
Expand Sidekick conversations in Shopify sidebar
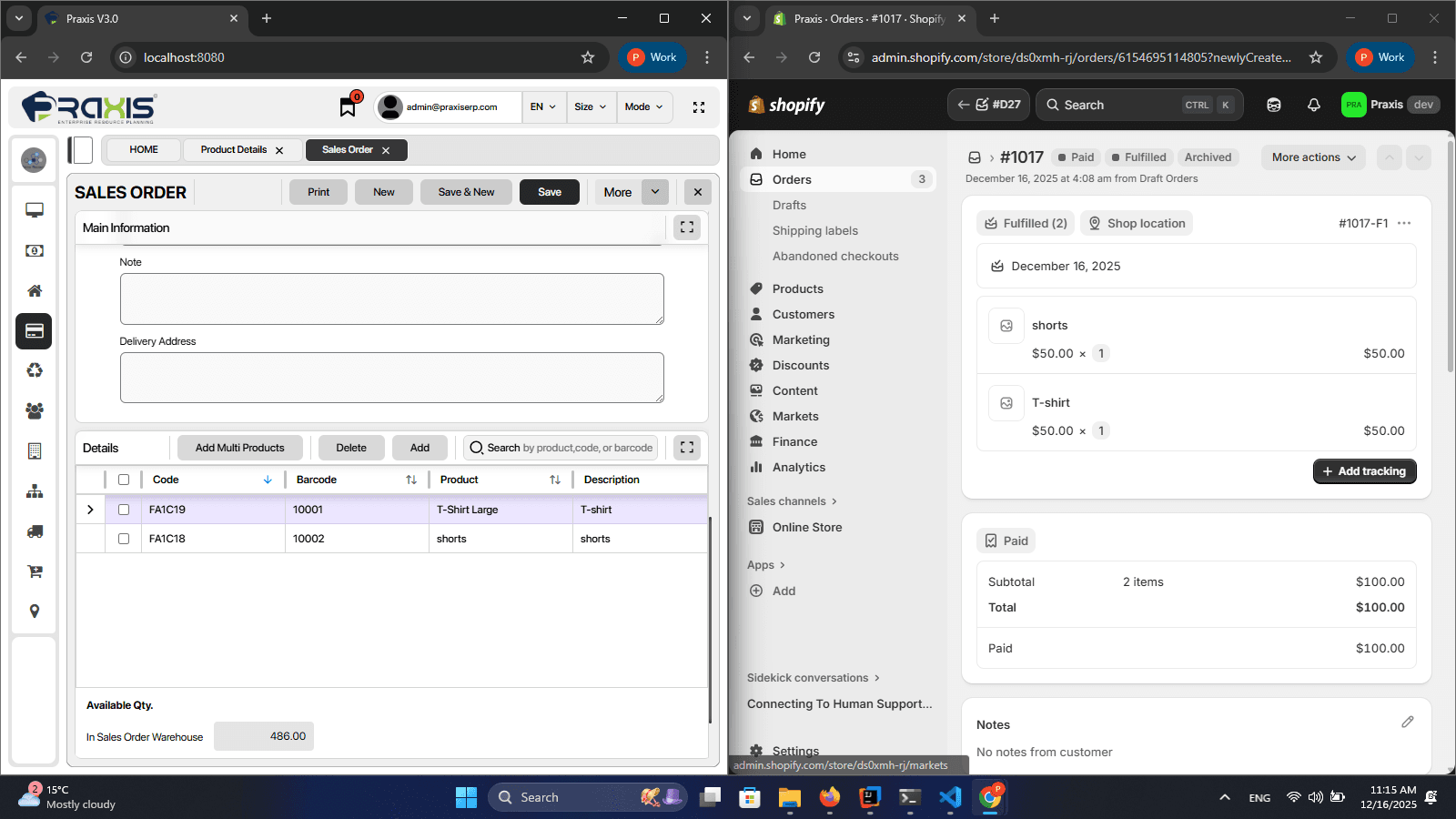coord(814,678)
